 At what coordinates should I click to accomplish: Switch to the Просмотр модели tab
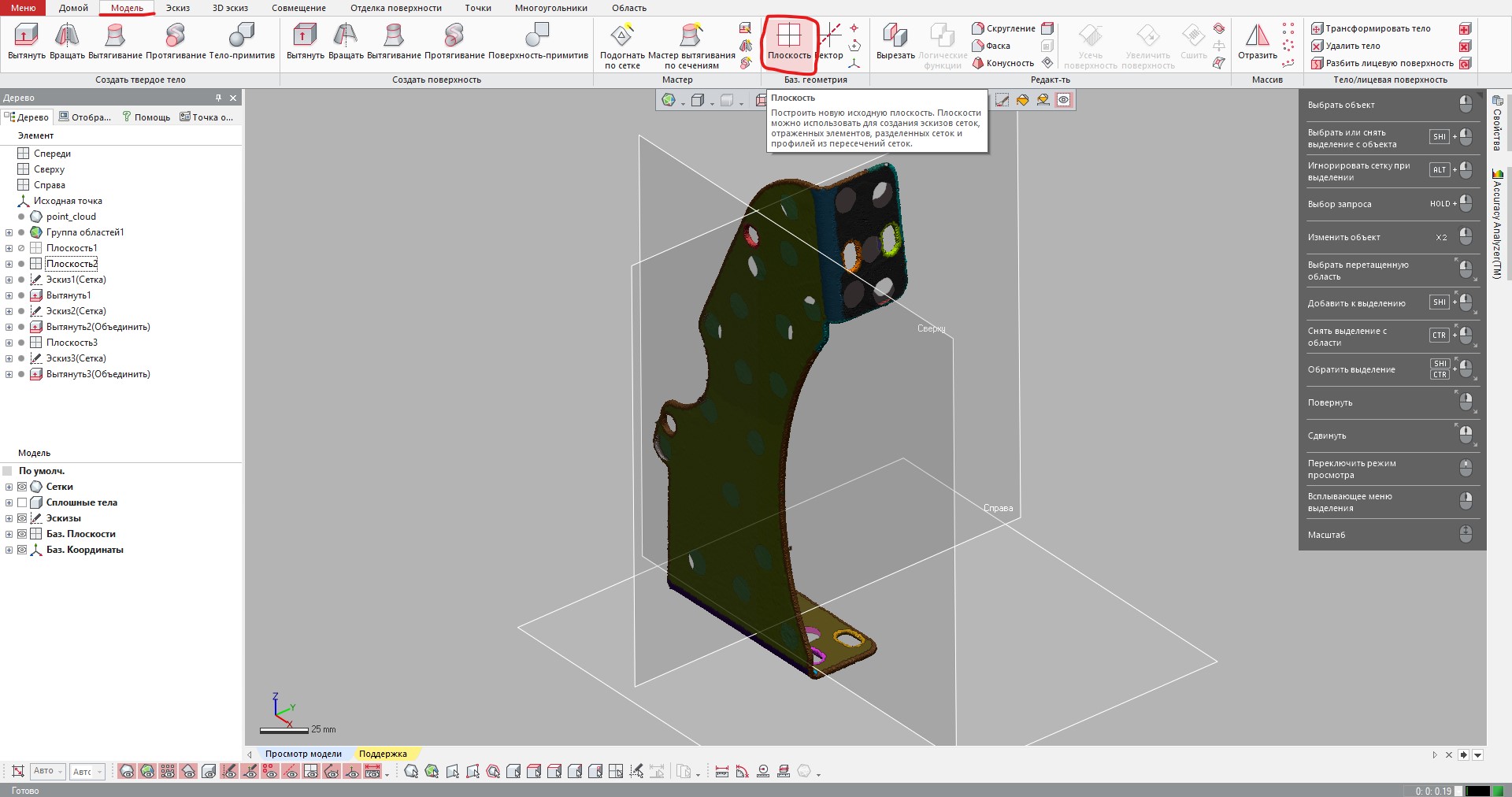[303, 754]
